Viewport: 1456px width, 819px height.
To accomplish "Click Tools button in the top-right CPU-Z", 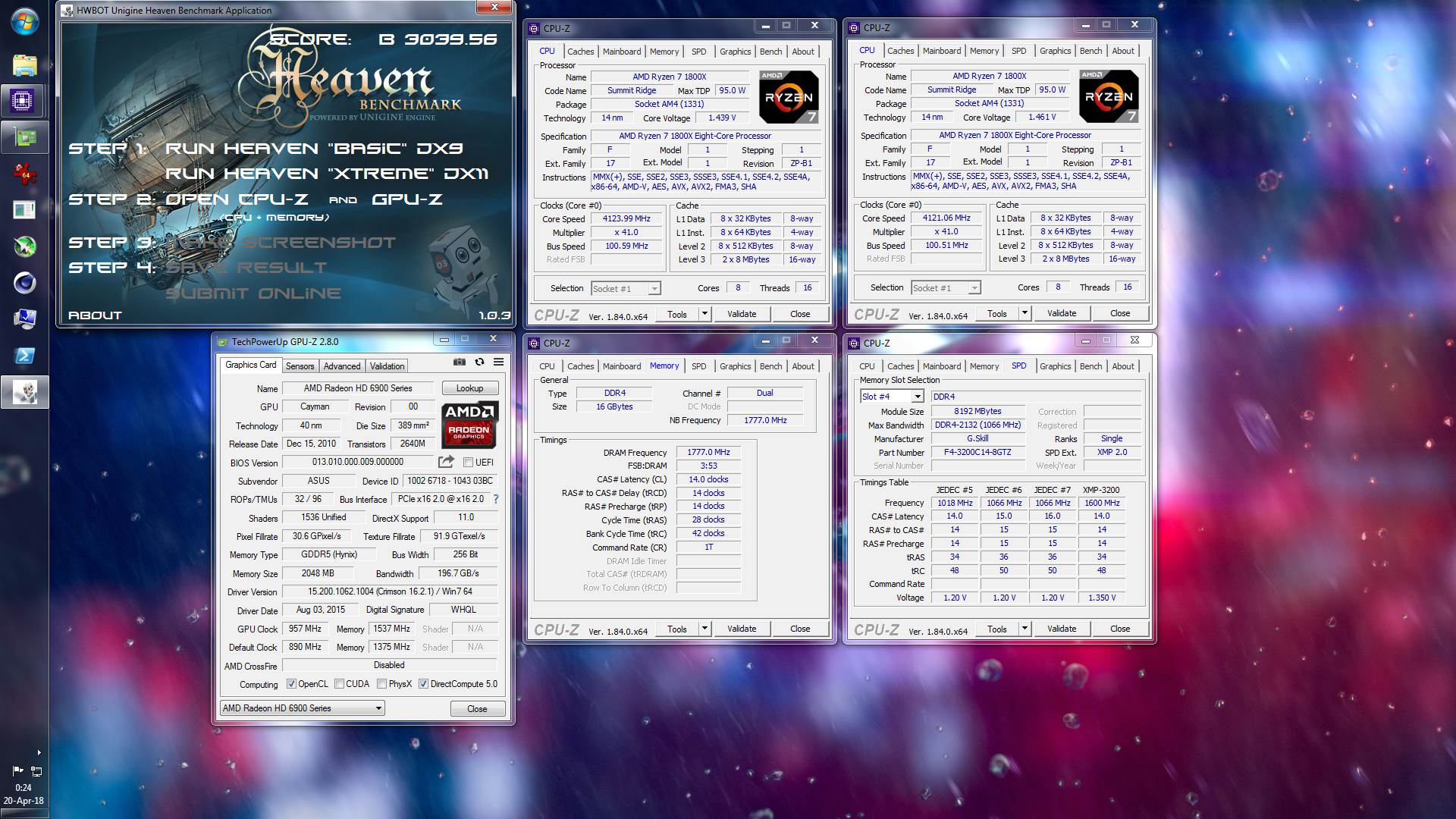I will tap(997, 313).
